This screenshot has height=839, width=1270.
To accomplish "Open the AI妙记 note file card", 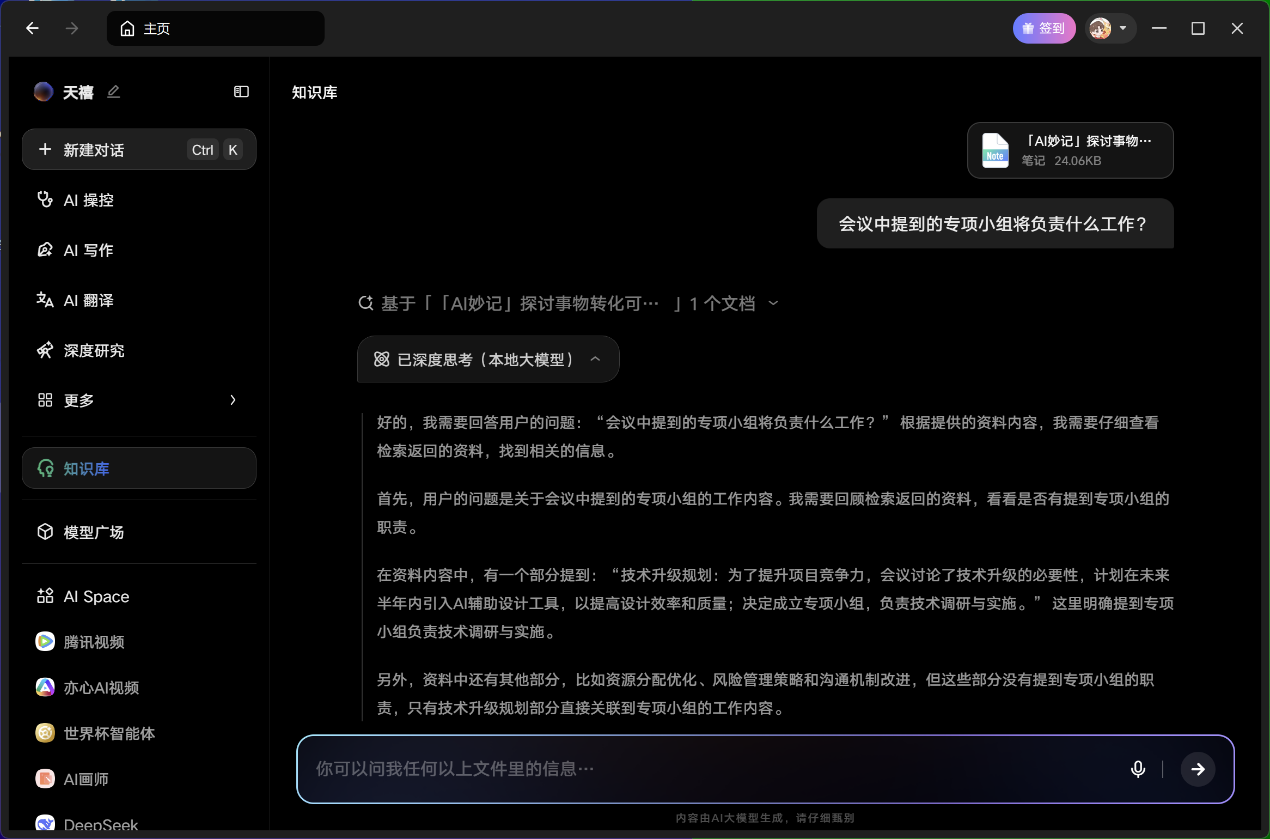I will [1069, 150].
